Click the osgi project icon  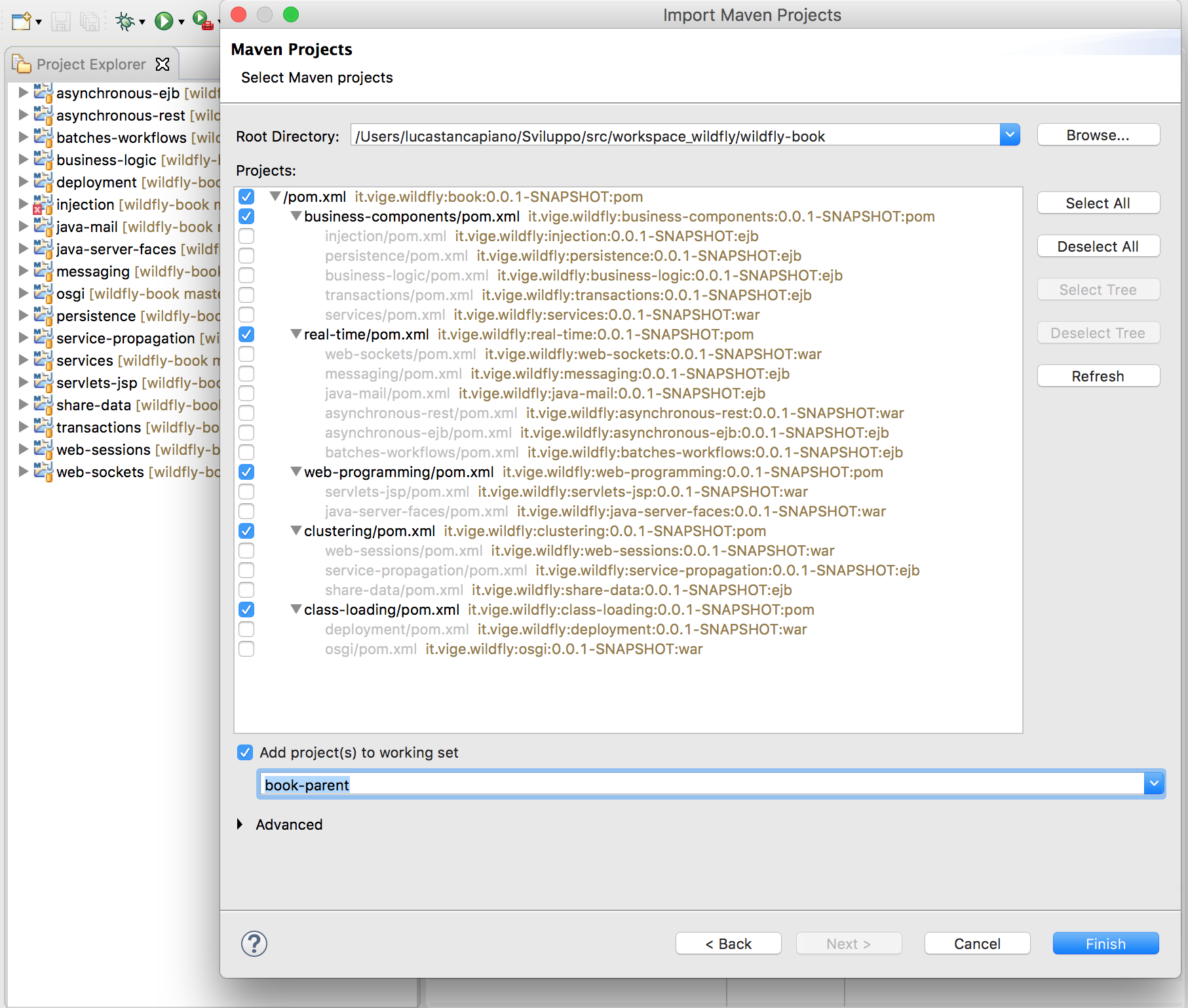43,293
